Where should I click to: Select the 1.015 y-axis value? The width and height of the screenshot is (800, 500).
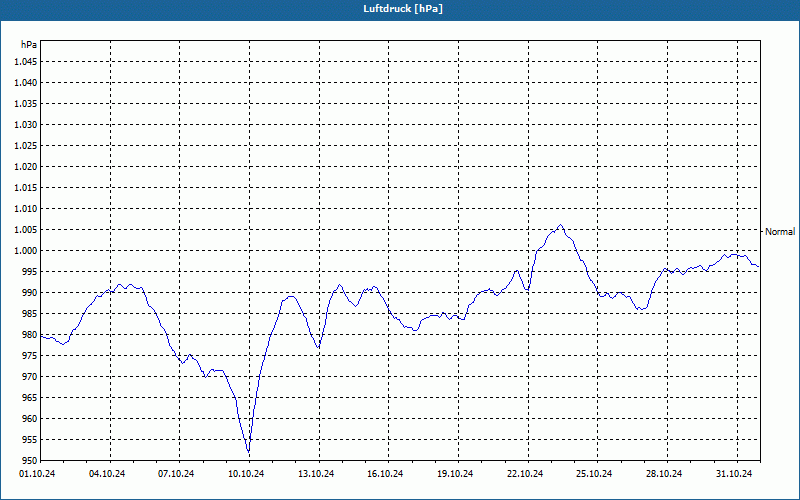point(26,188)
